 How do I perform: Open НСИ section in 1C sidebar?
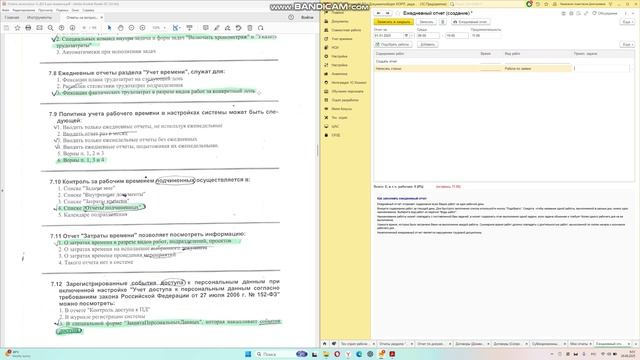[x=335, y=47]
